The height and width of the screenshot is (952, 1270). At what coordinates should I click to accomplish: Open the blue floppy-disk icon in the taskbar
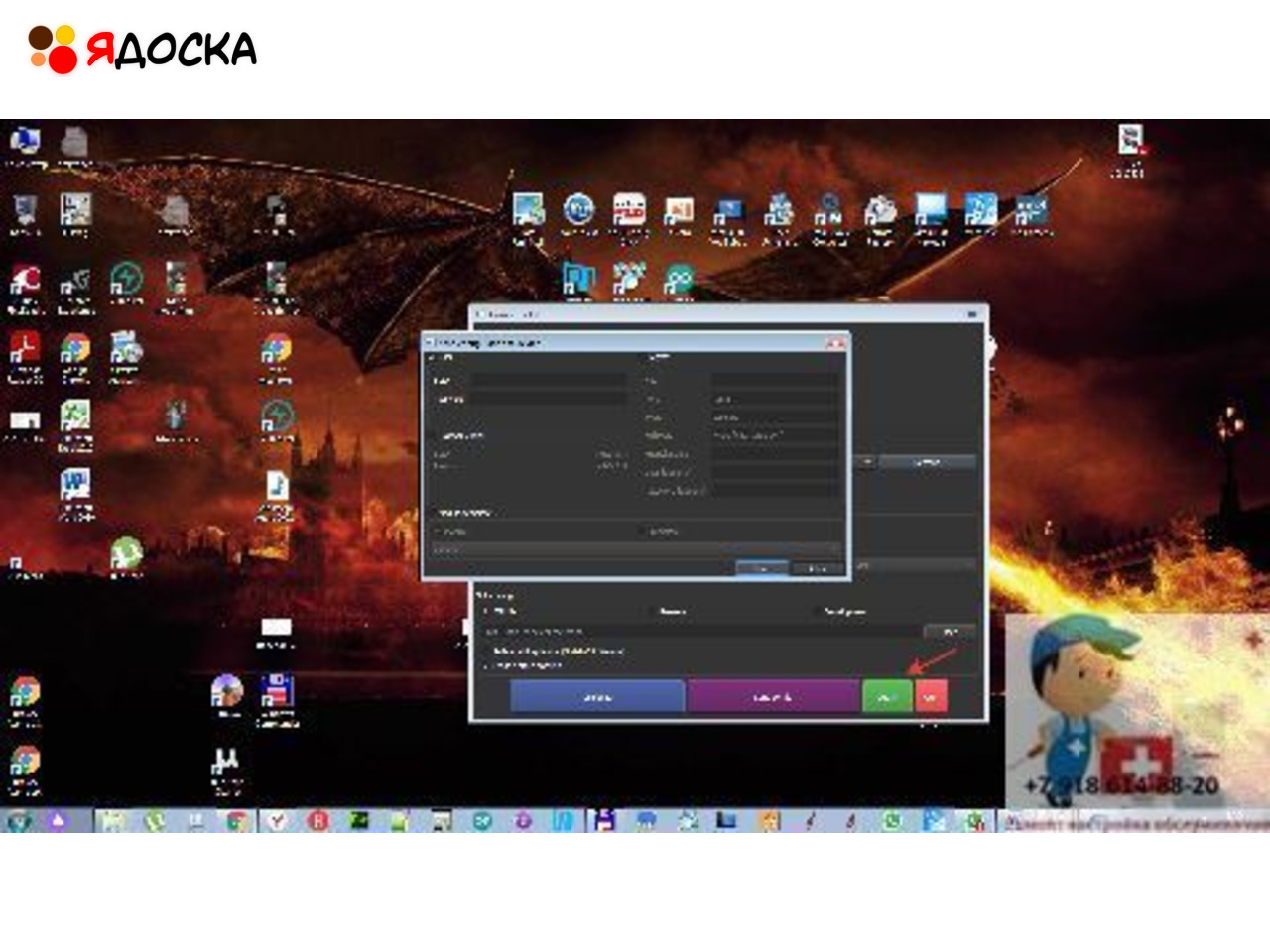point(604,821)
